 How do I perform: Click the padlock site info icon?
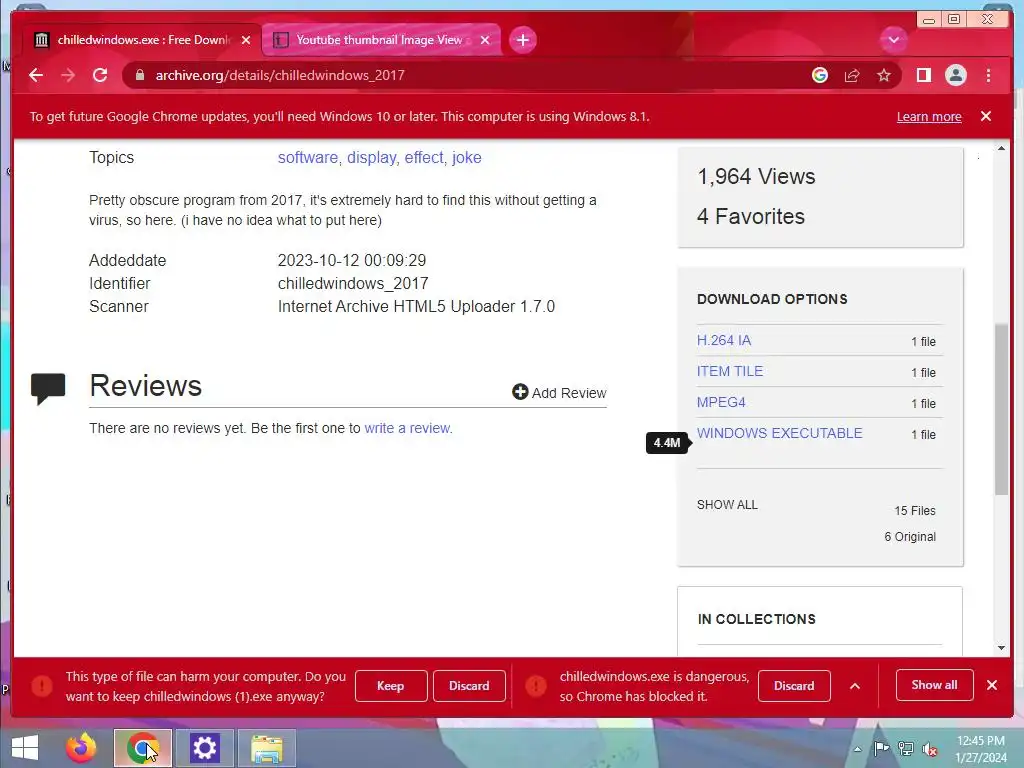[x=139, y=75]
